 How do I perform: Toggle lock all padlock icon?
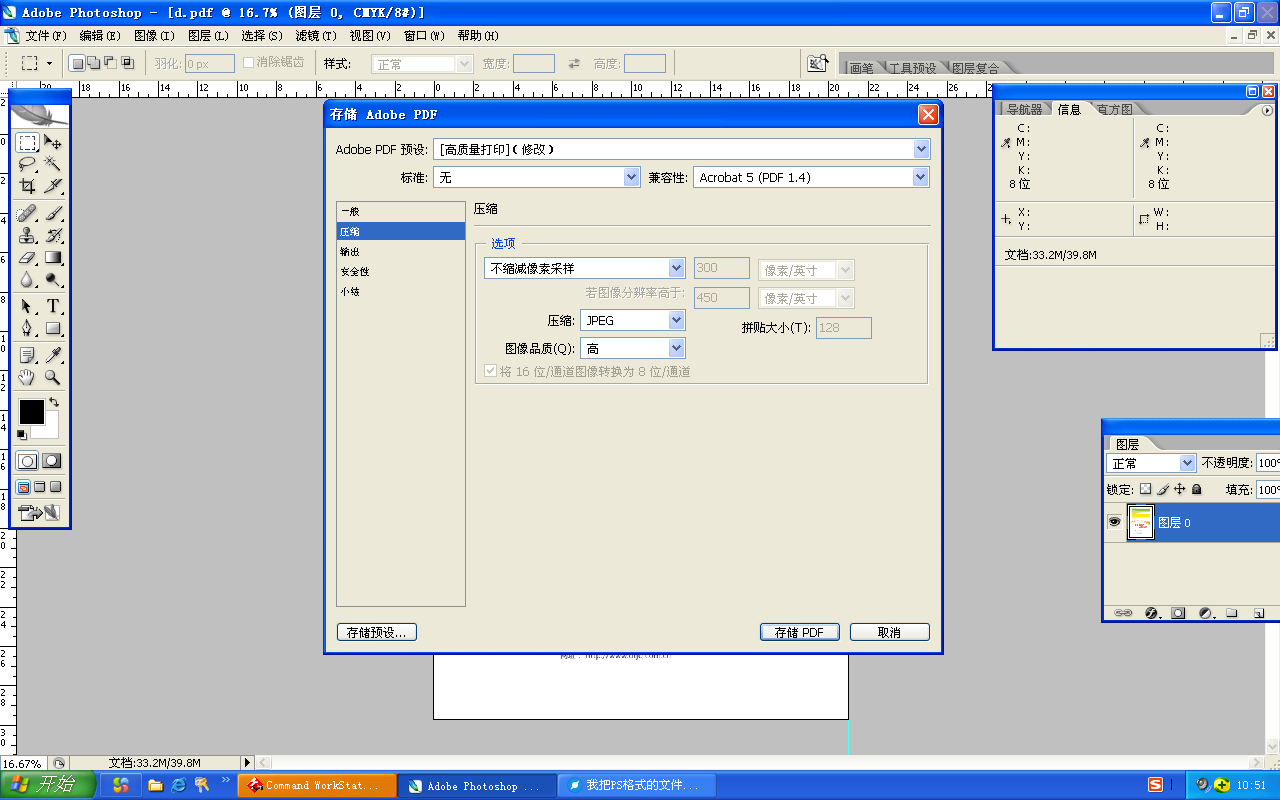(1197, 489)
